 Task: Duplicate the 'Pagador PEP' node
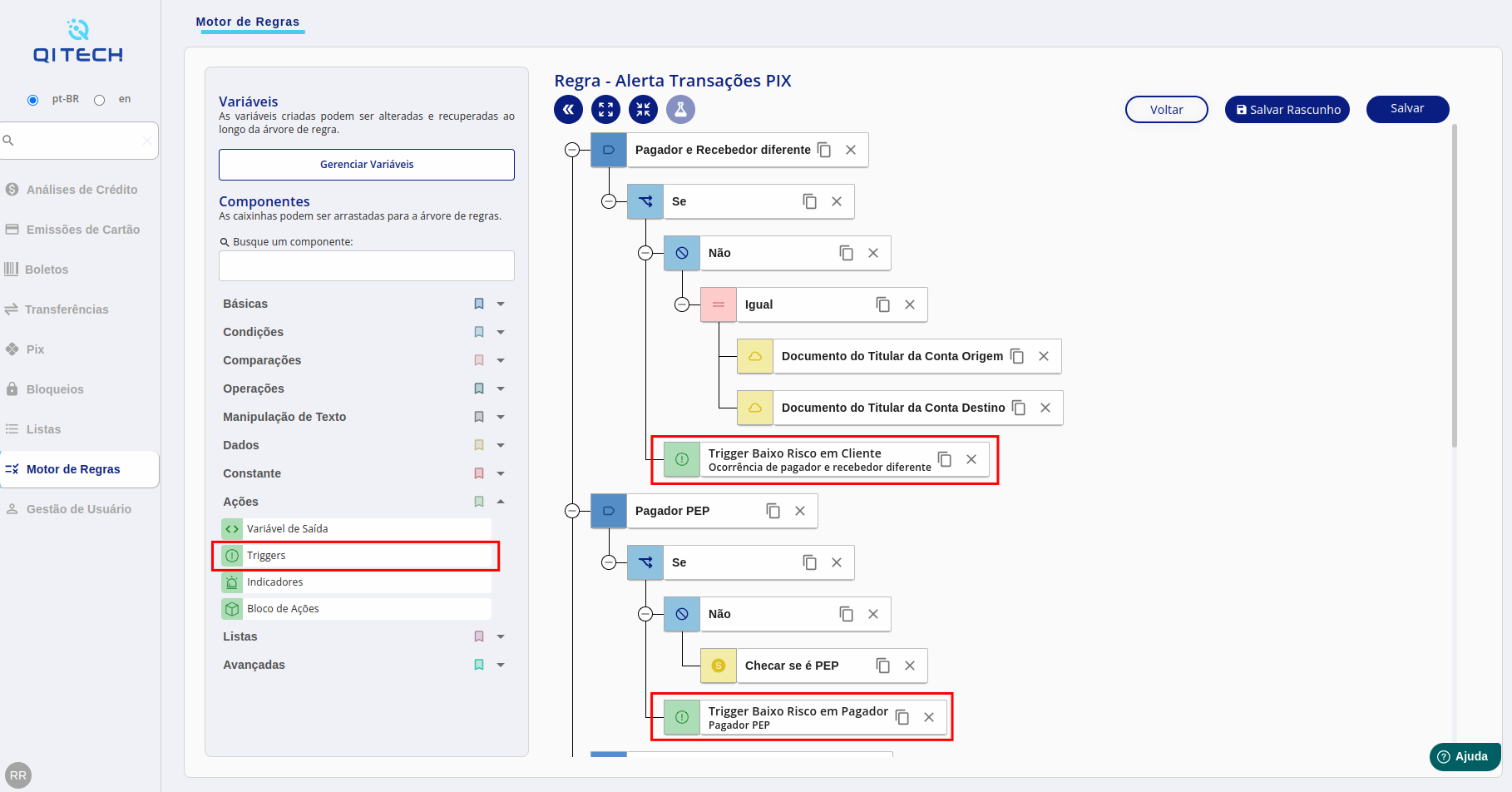(773, 511)
